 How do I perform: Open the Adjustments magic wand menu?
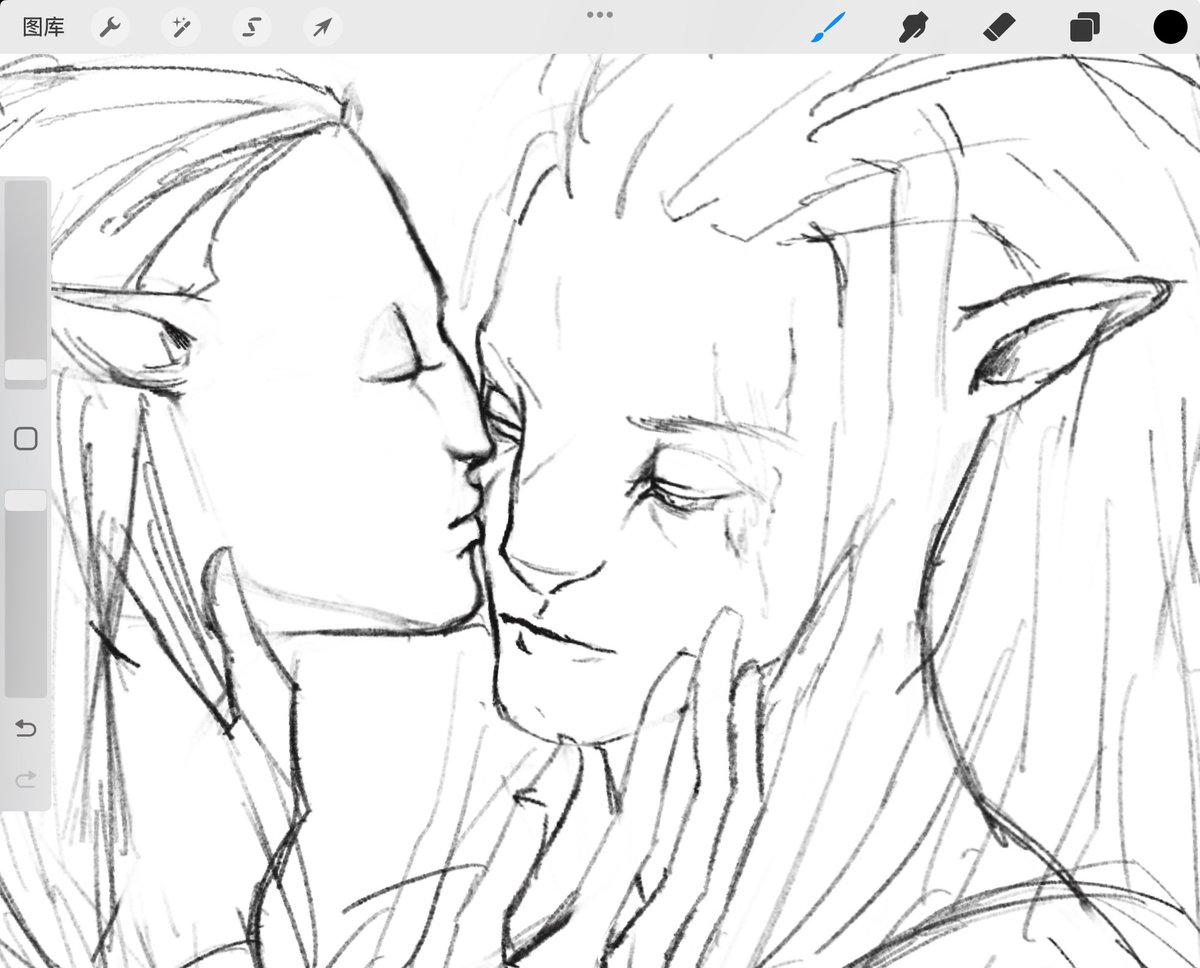[181, 27]
